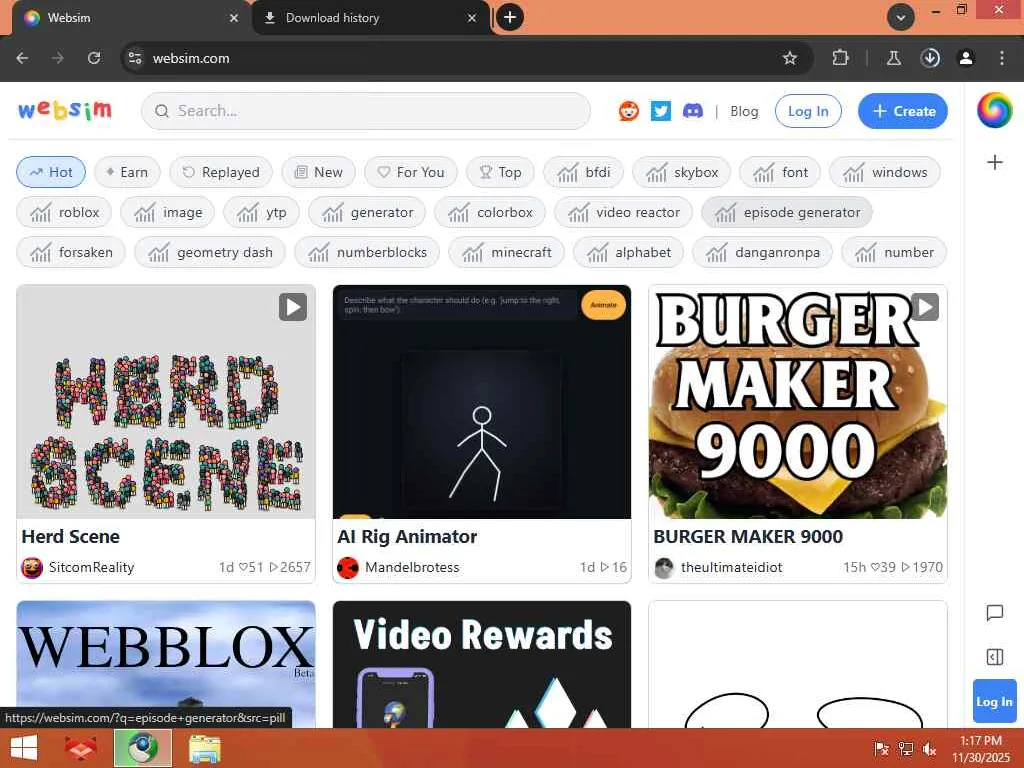Image resolution: width=1024 pixels, height=768 pixels.
Task: Open the Chrome profile avatar icon
Action: coord(966,58)
